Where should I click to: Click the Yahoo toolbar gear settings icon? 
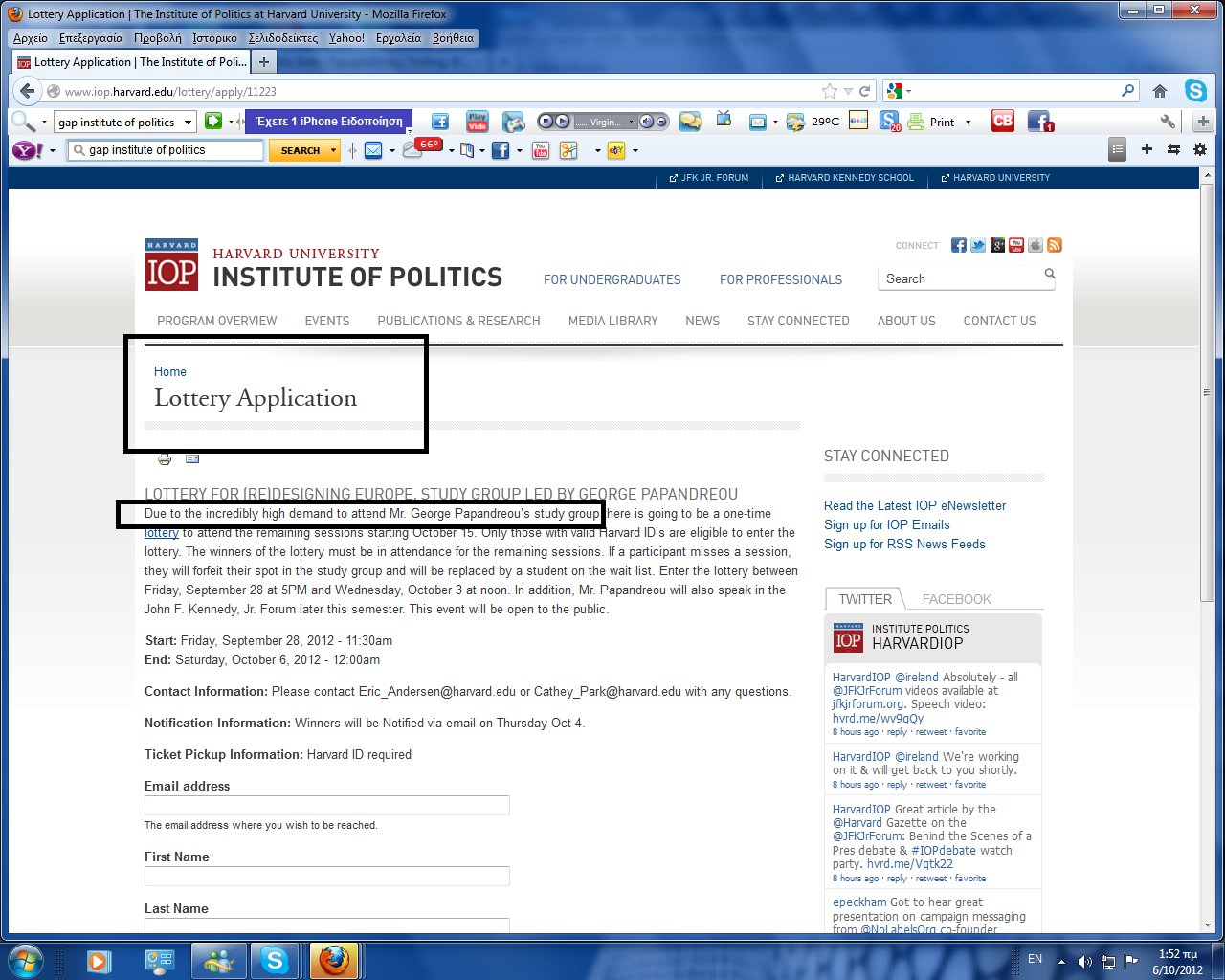pos(1200,149)
